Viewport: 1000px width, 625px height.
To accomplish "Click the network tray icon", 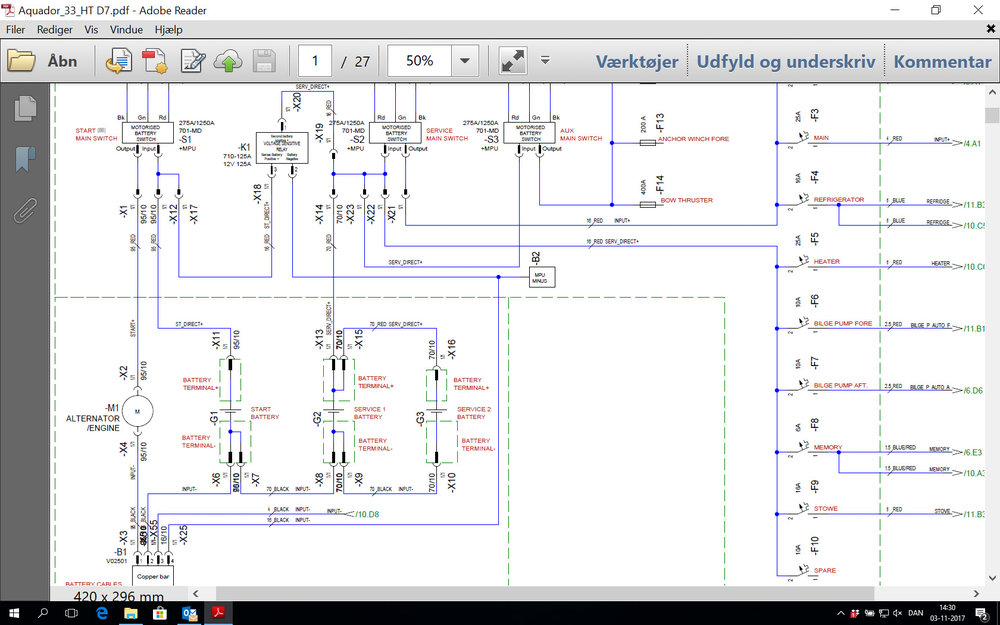I will pos(883,614).
